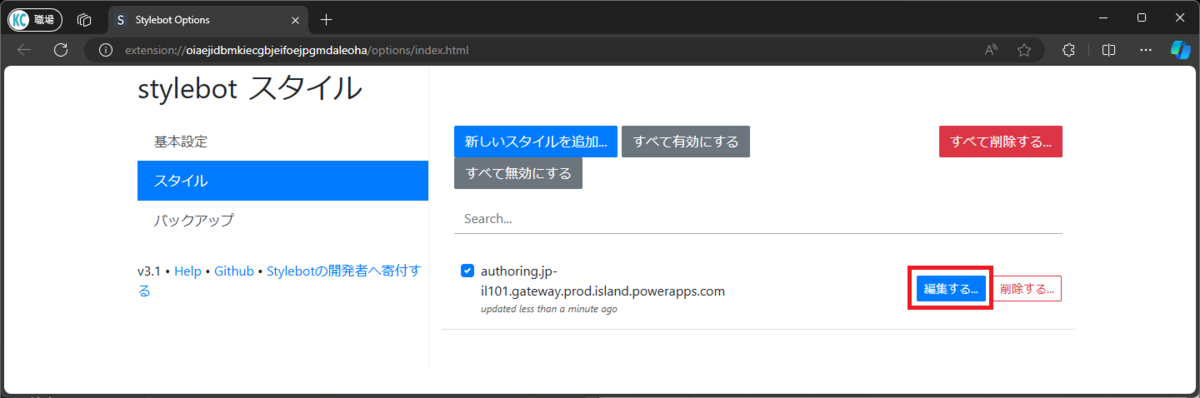Open the tab actions workspaces icon
Screen dimensions: 1200x398
84,19
